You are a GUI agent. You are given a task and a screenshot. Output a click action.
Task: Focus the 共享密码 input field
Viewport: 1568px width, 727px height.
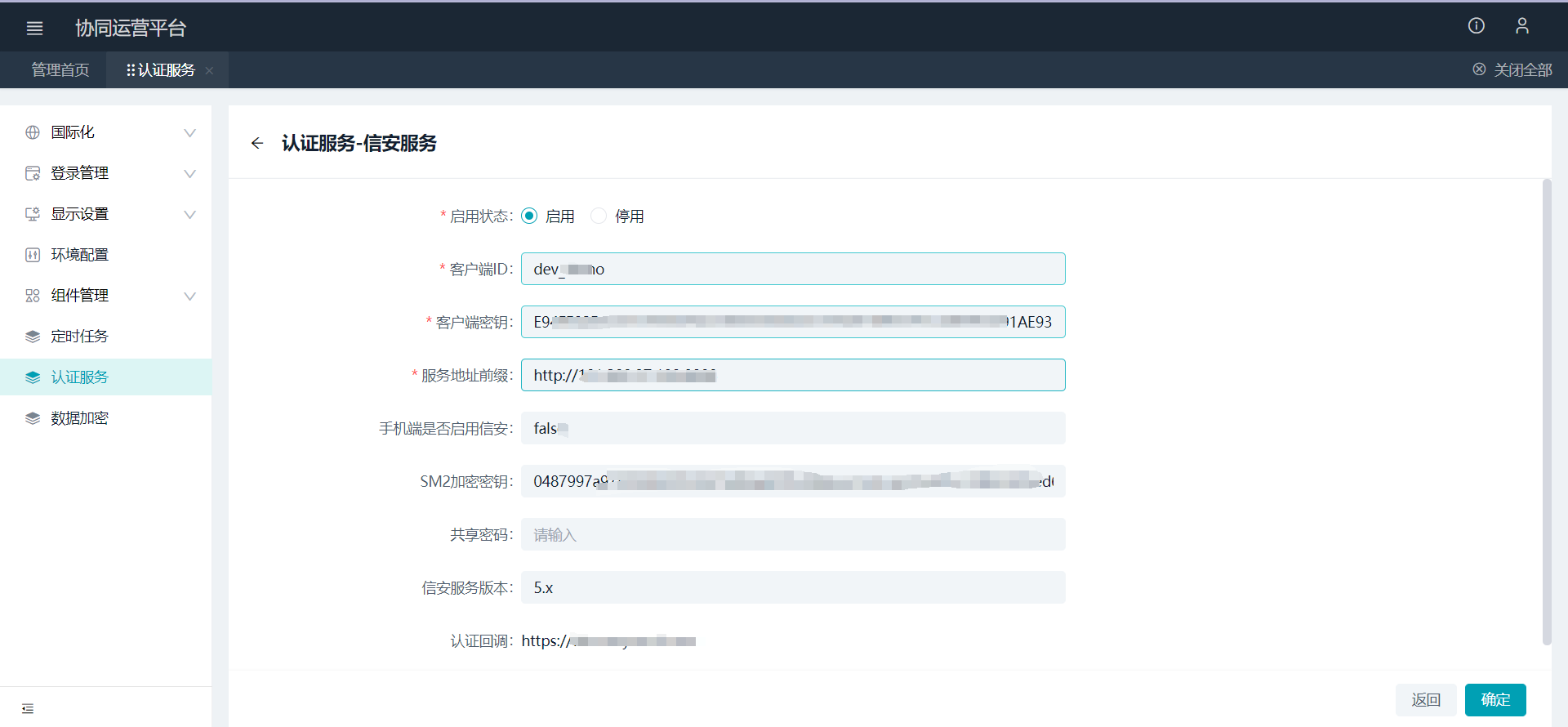792,535
